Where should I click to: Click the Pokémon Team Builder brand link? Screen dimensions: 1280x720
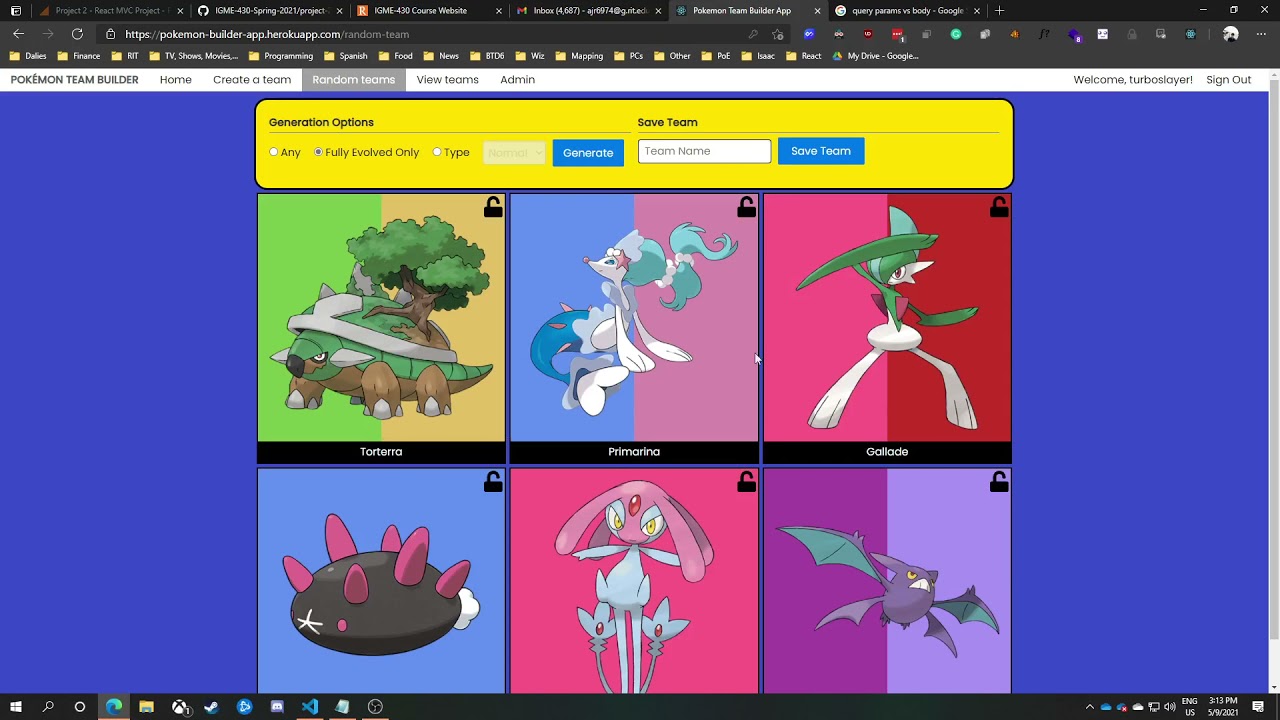coord(75,80)
